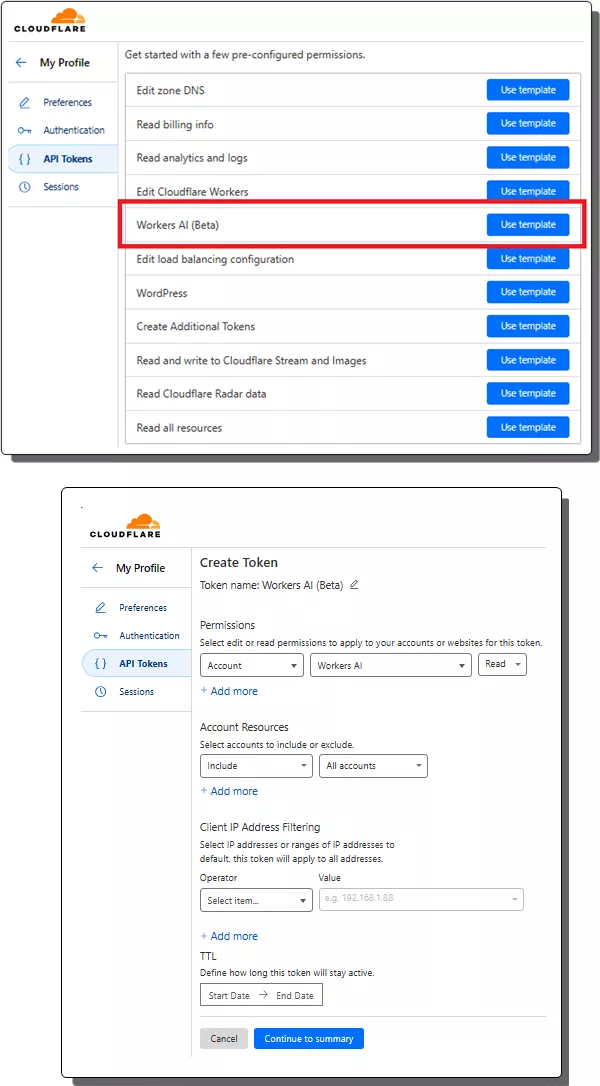
Task: Click the My Profile heading in the Create Token window
Action: coord(141,568)
